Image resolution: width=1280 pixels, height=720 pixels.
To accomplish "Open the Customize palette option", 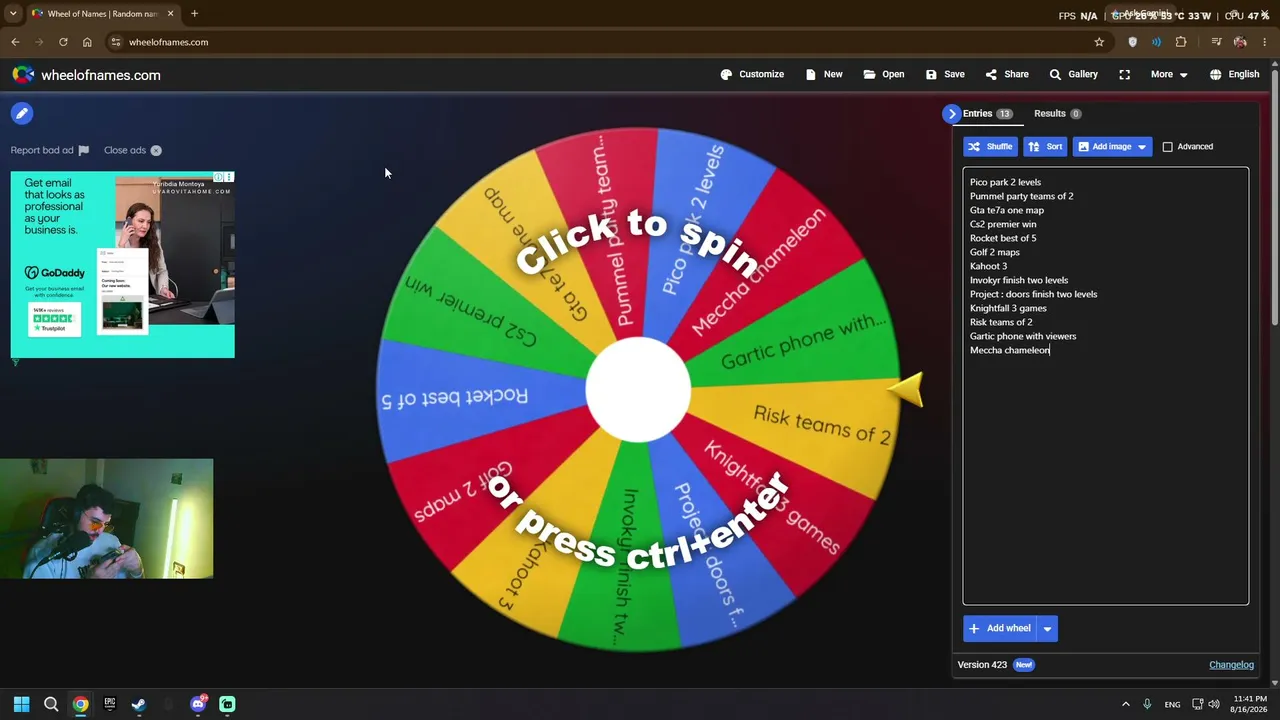I will tap(752, 74).
